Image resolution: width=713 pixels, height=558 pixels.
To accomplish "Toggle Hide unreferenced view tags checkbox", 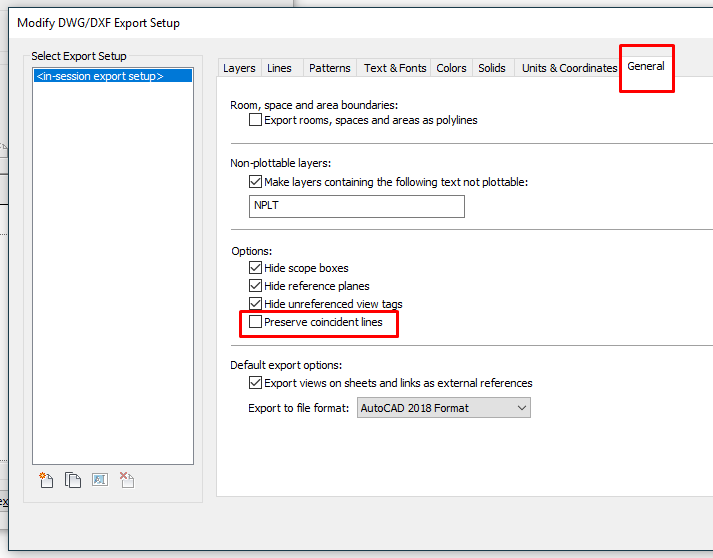I will (x=255, y=303).
